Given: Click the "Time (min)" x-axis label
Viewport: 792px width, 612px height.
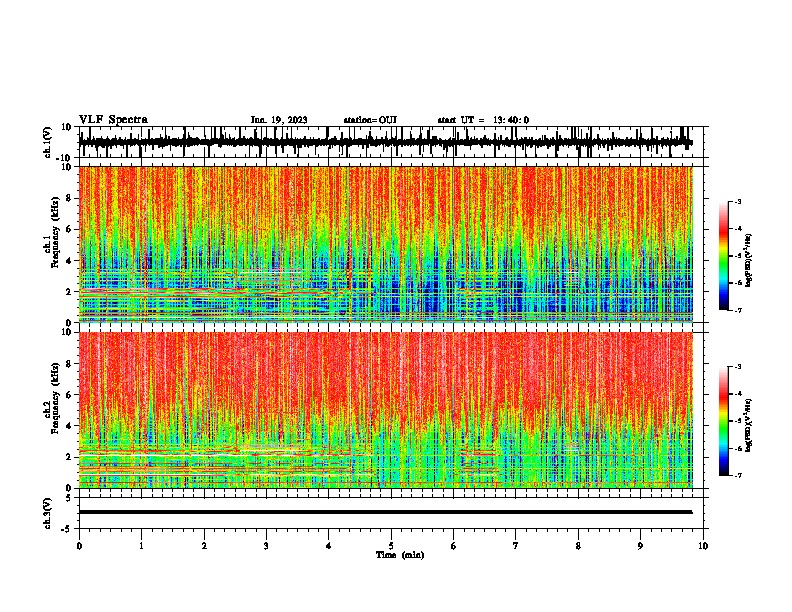Looking at the screenshot, I should pyautogui.click(x=400, y=555).
